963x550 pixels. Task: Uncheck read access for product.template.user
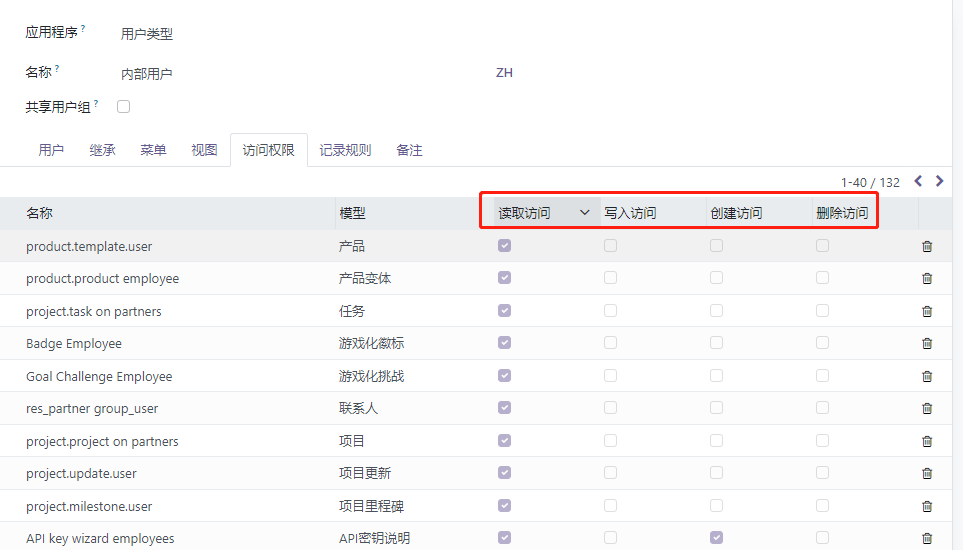click(504, 246)
